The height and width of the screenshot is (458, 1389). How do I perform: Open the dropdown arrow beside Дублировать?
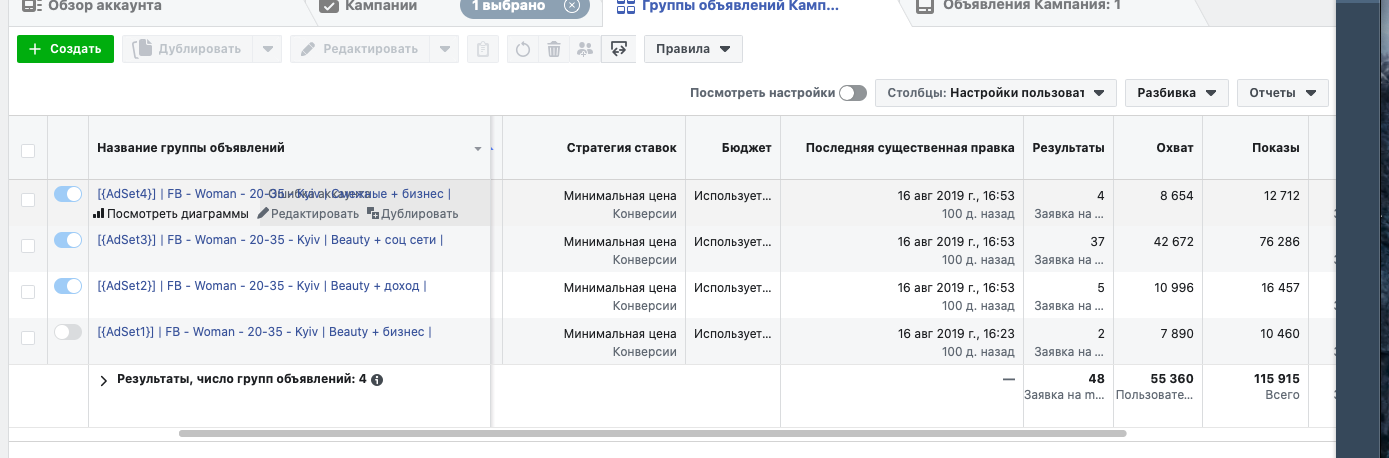tap(267, 49)
